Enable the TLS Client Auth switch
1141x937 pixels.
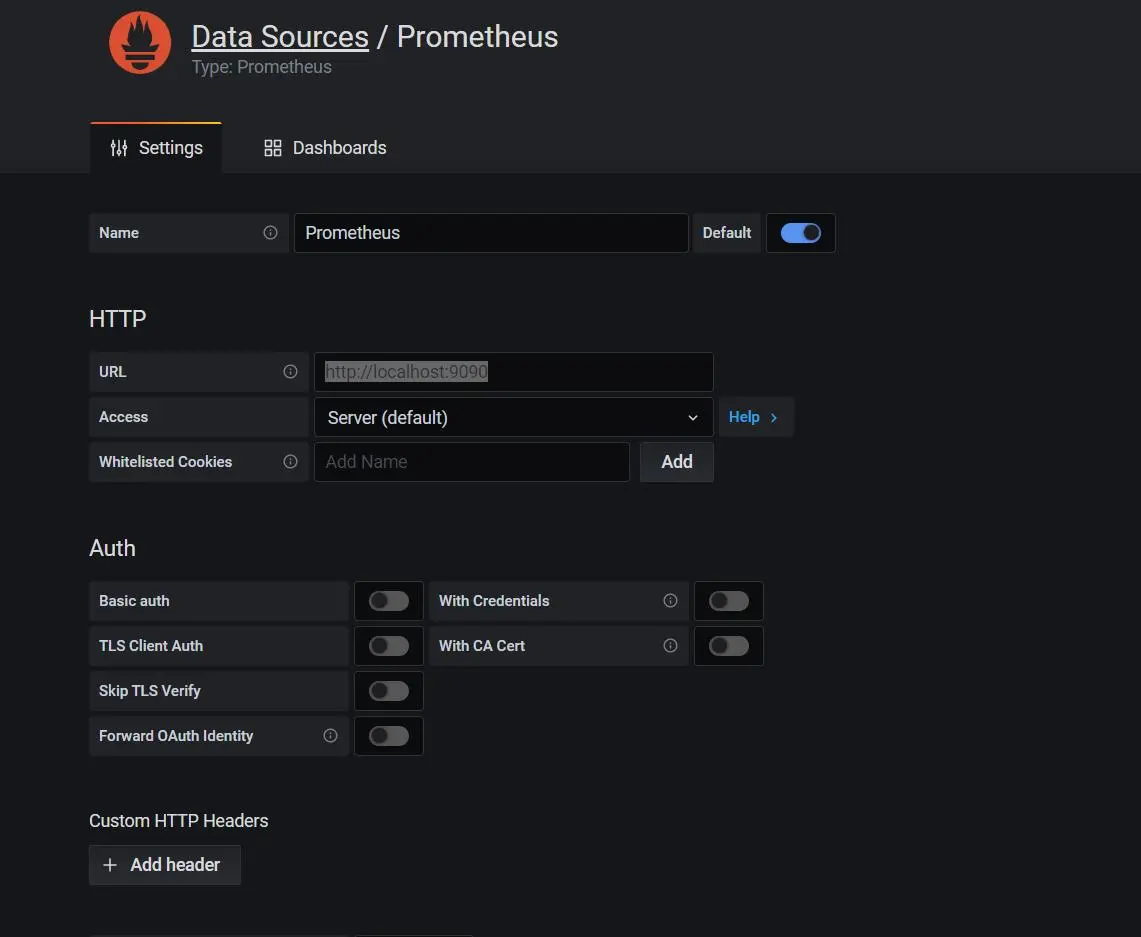pyautogui.click(x=388, y=646)
